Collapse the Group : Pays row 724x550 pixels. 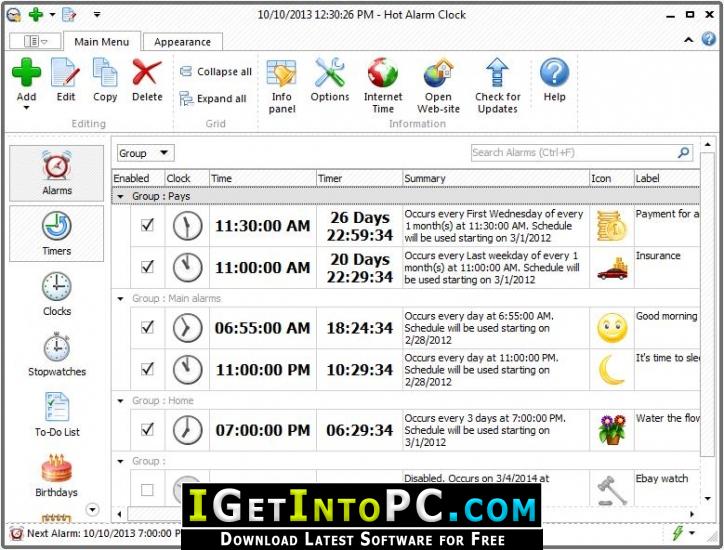tap(121, 197)
